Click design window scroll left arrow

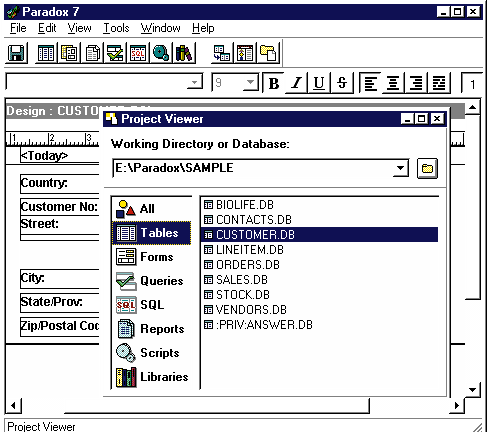point(13,405)
